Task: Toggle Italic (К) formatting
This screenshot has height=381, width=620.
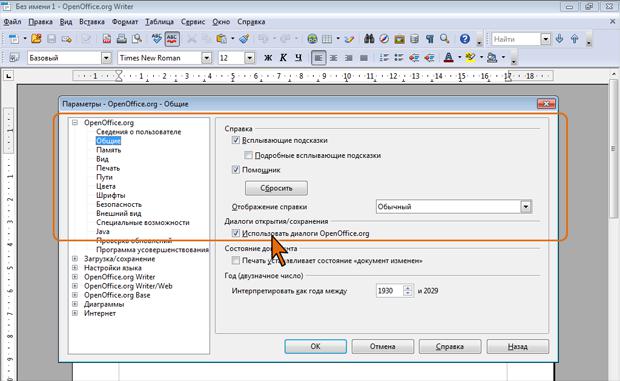Action: (x=283, y=58)
